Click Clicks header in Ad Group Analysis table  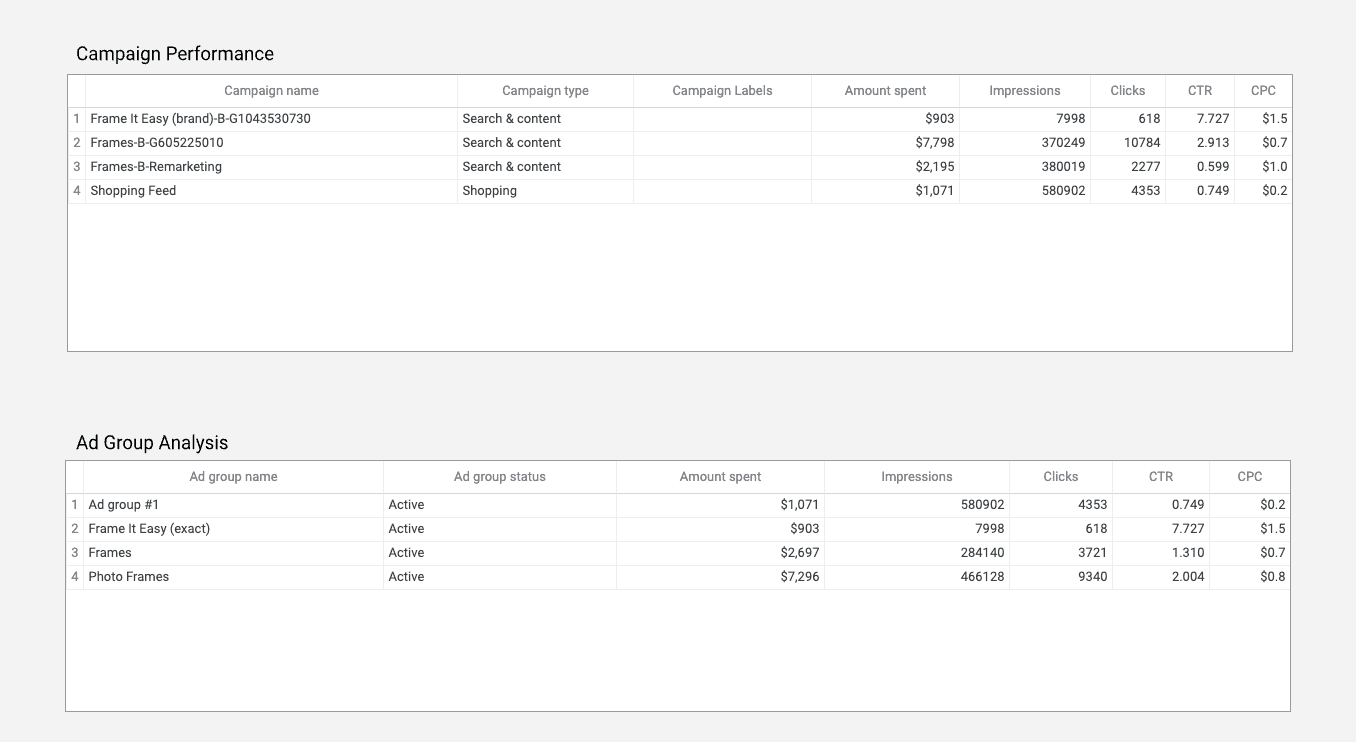(x=1061, y=477)
